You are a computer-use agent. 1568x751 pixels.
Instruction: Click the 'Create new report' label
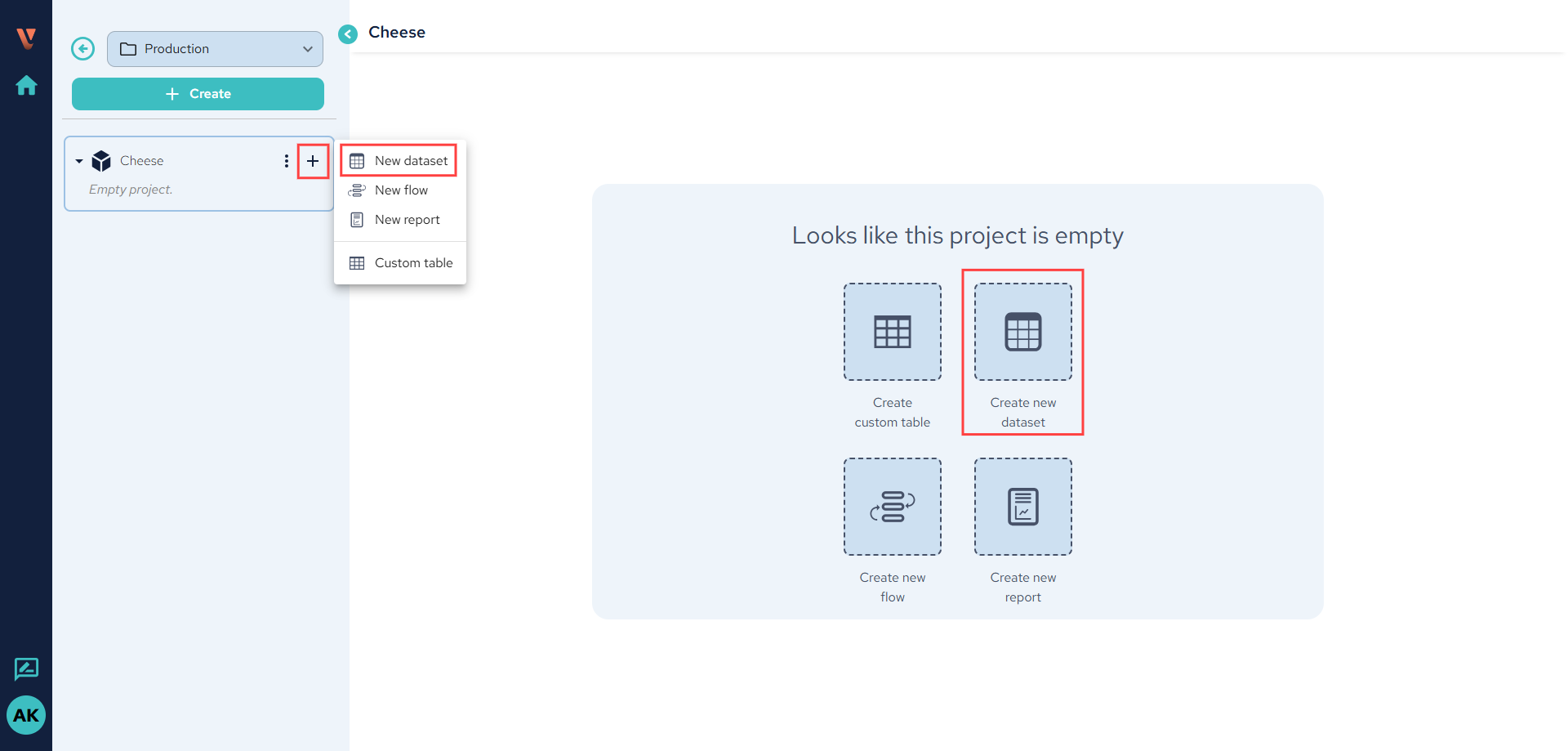coord(1023,588)
